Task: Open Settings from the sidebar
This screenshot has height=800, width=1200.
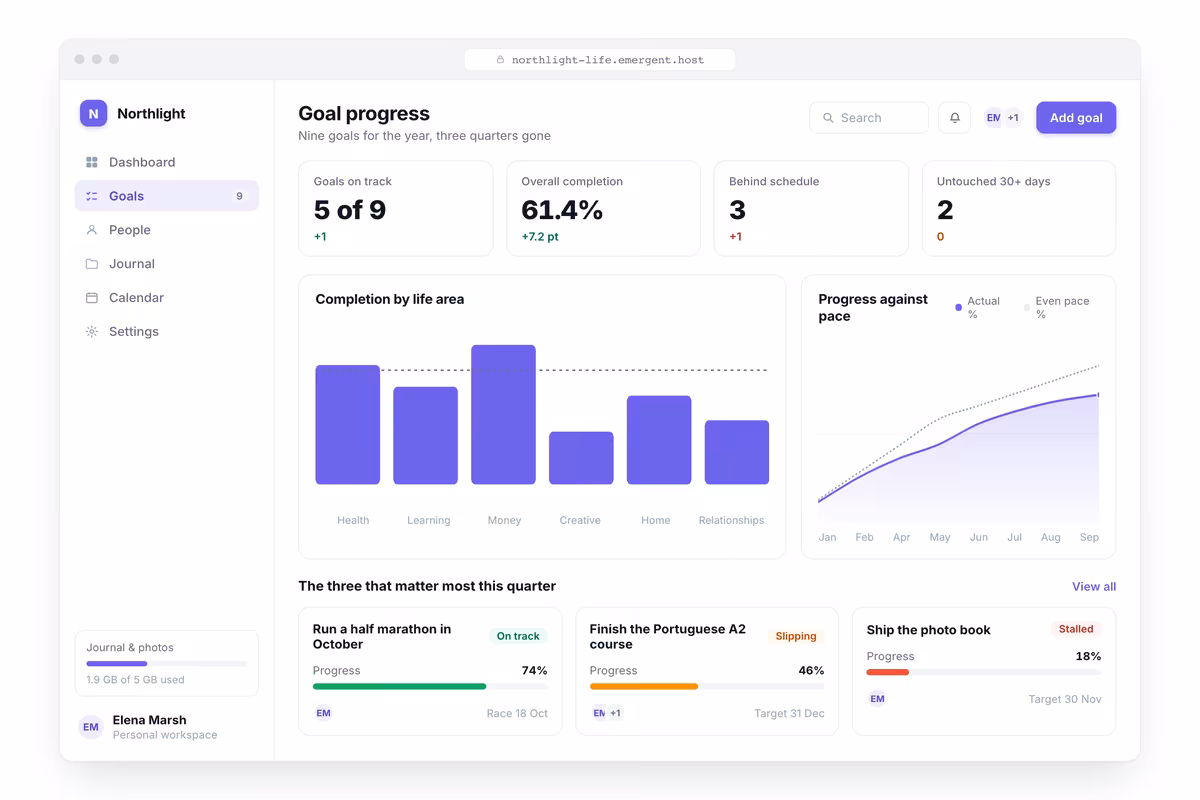Action: click(167, 331)
